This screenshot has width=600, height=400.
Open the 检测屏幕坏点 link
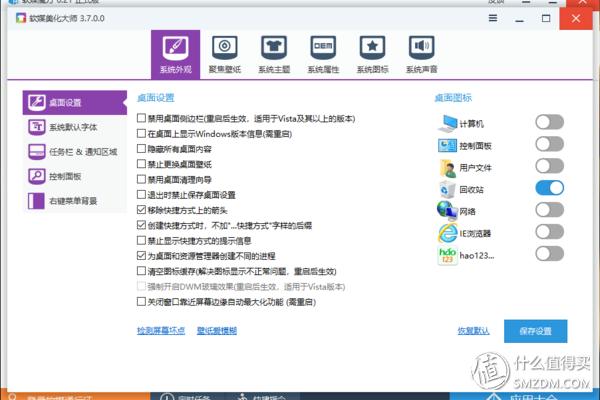[x=160, y=330]
